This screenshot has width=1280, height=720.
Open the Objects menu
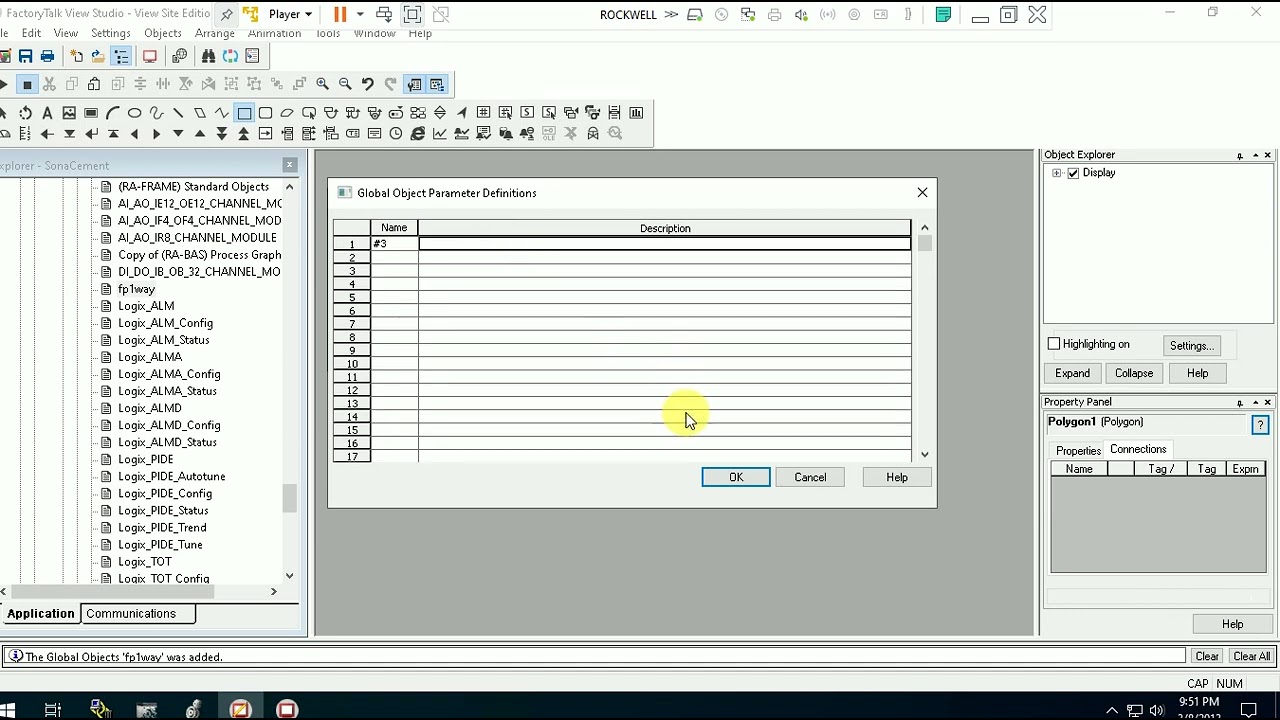162,33
